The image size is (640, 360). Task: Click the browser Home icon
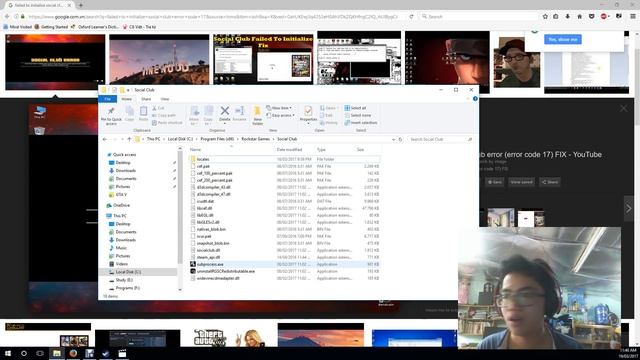coord(580,17)
